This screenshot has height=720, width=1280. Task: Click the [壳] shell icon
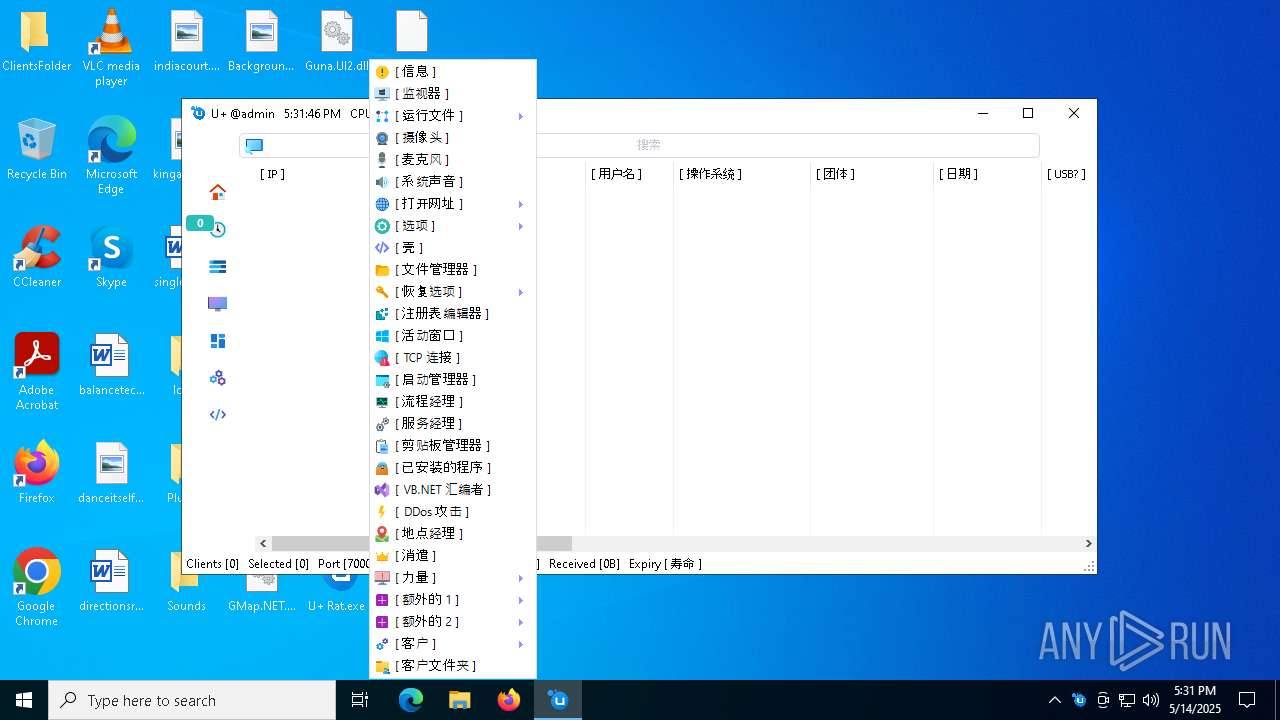[x=382, y=248]
